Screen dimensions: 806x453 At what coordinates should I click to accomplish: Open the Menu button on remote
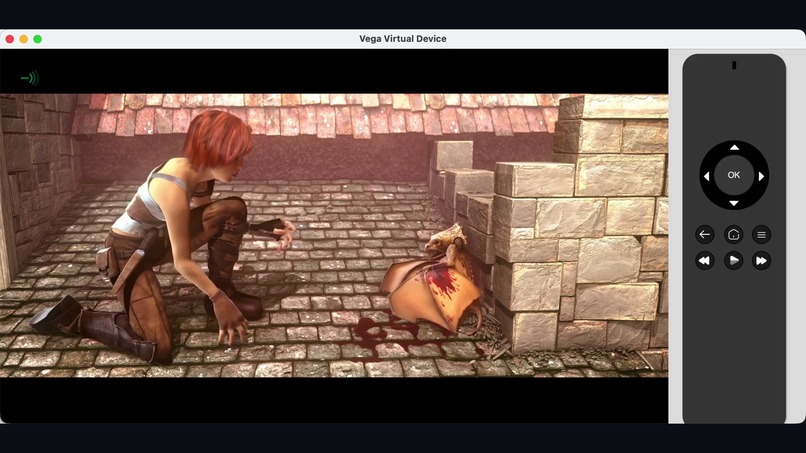761,234
